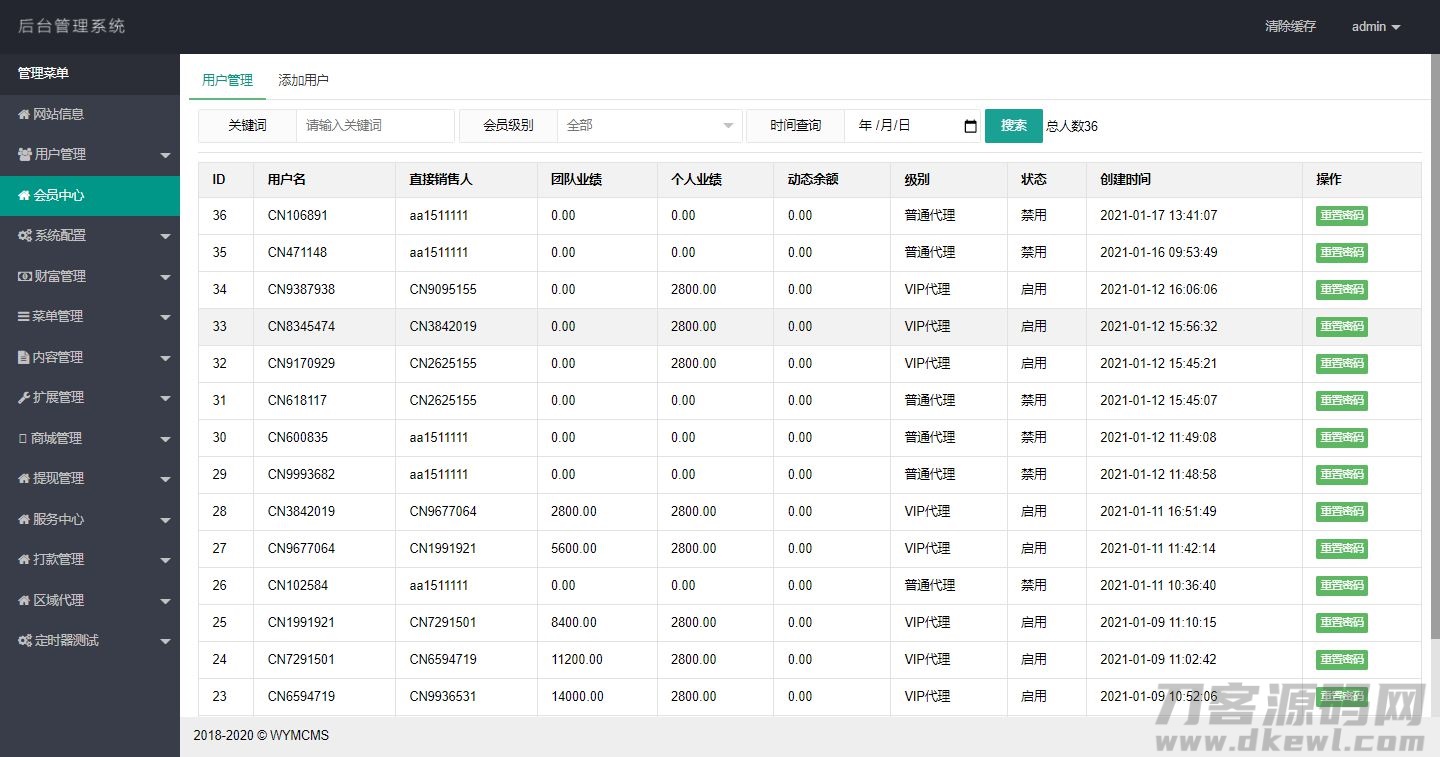The image size is (1440, 757).
Task: Click the 搜索 search button
Action: [1013, 126]
